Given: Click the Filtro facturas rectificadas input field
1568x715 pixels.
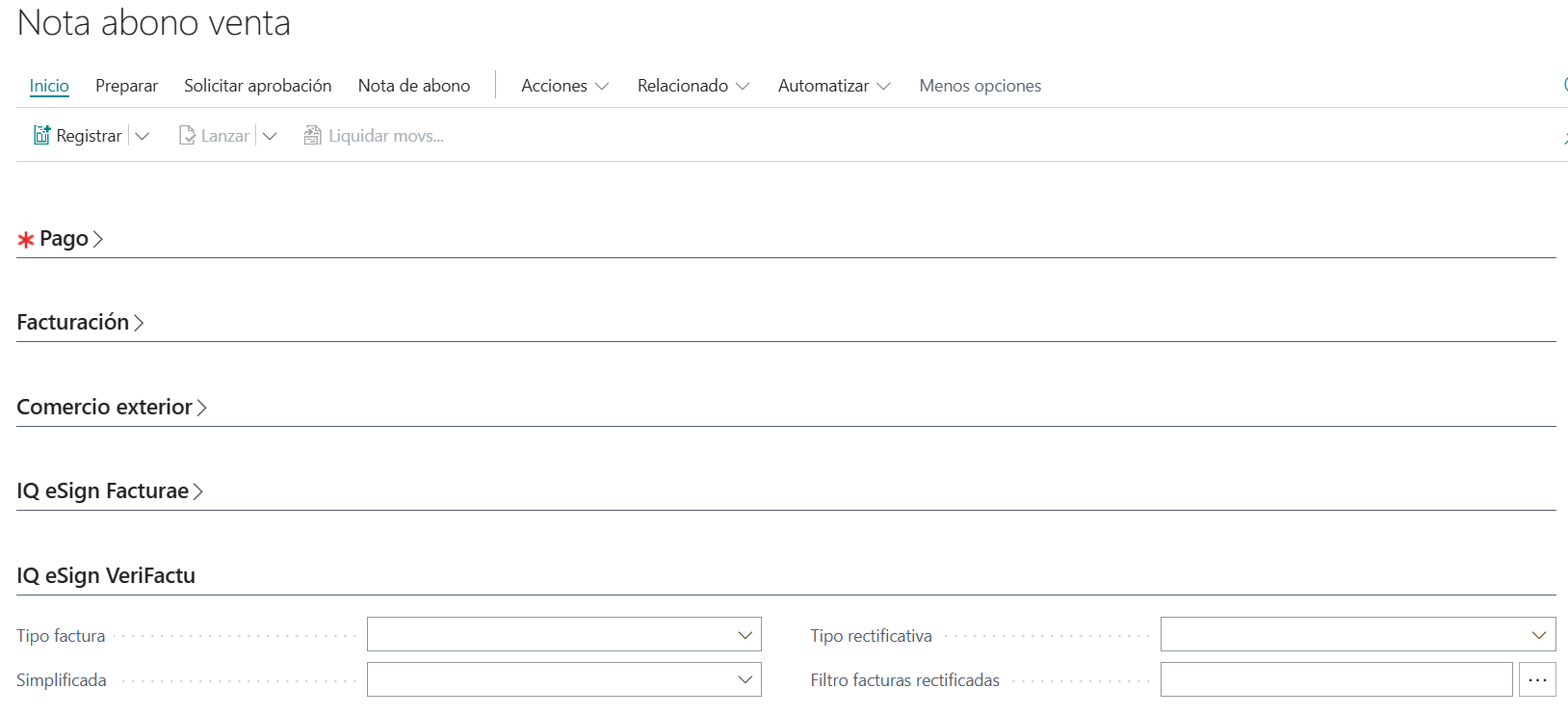Looking at the screenshot, I should [x=1335, y=680].
